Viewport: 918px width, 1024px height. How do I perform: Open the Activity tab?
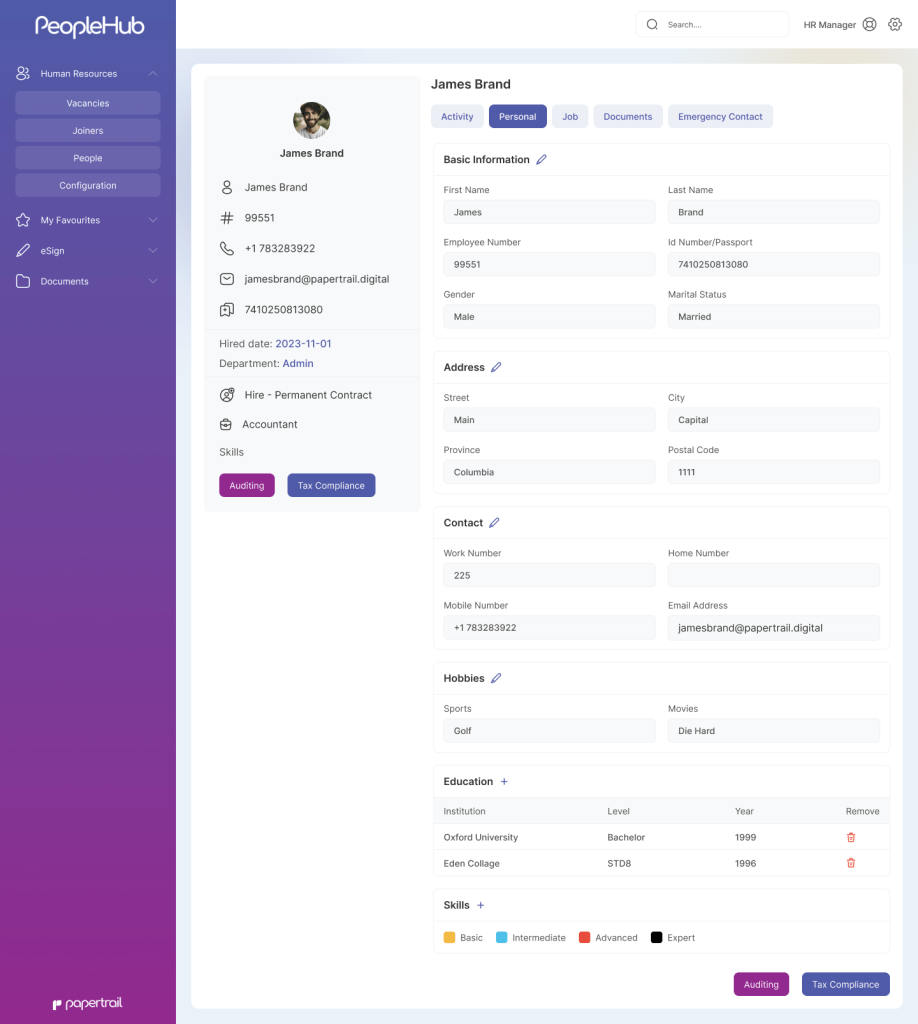click(456, 116)
